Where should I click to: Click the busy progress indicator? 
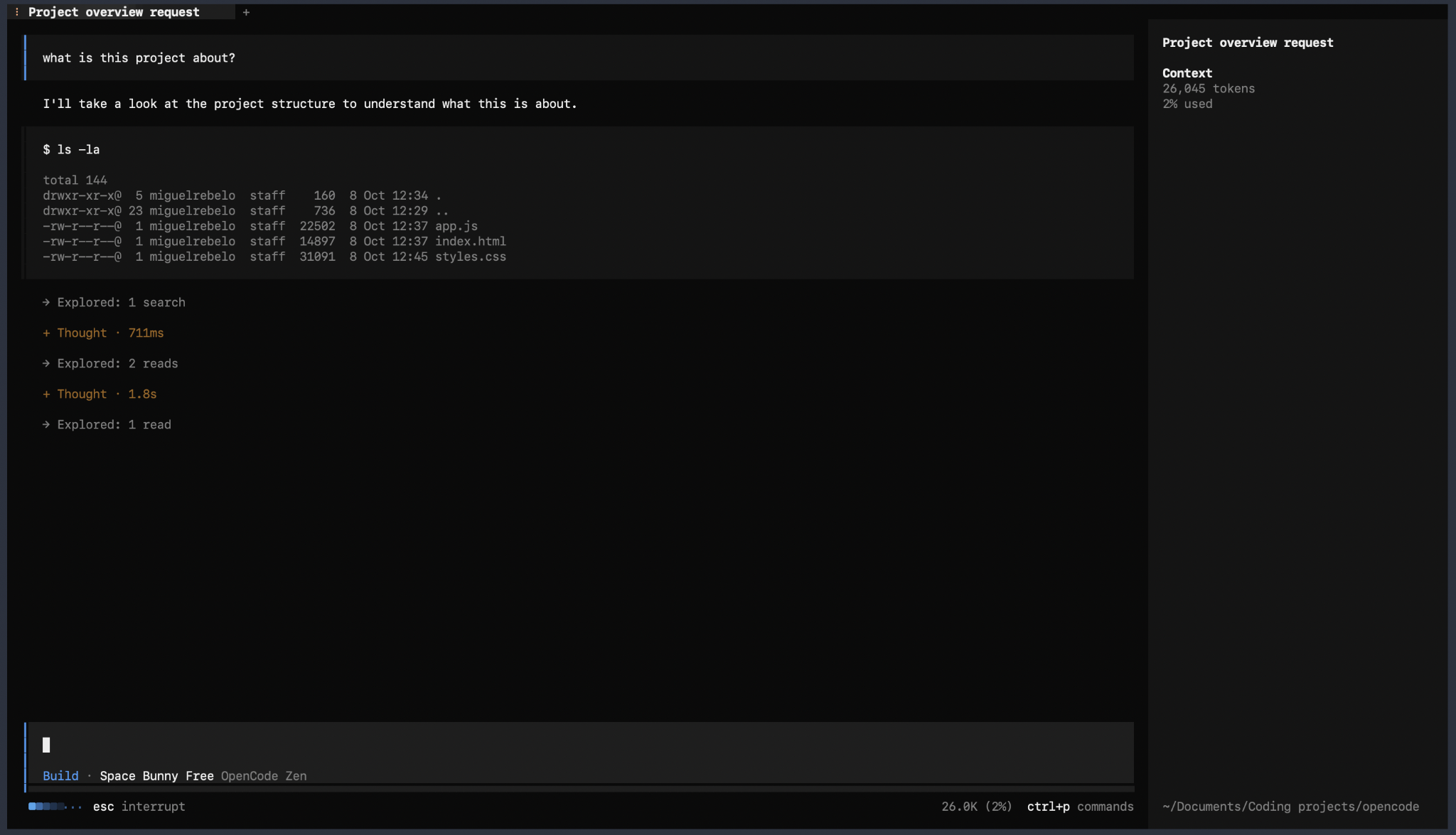coord(55,807)
